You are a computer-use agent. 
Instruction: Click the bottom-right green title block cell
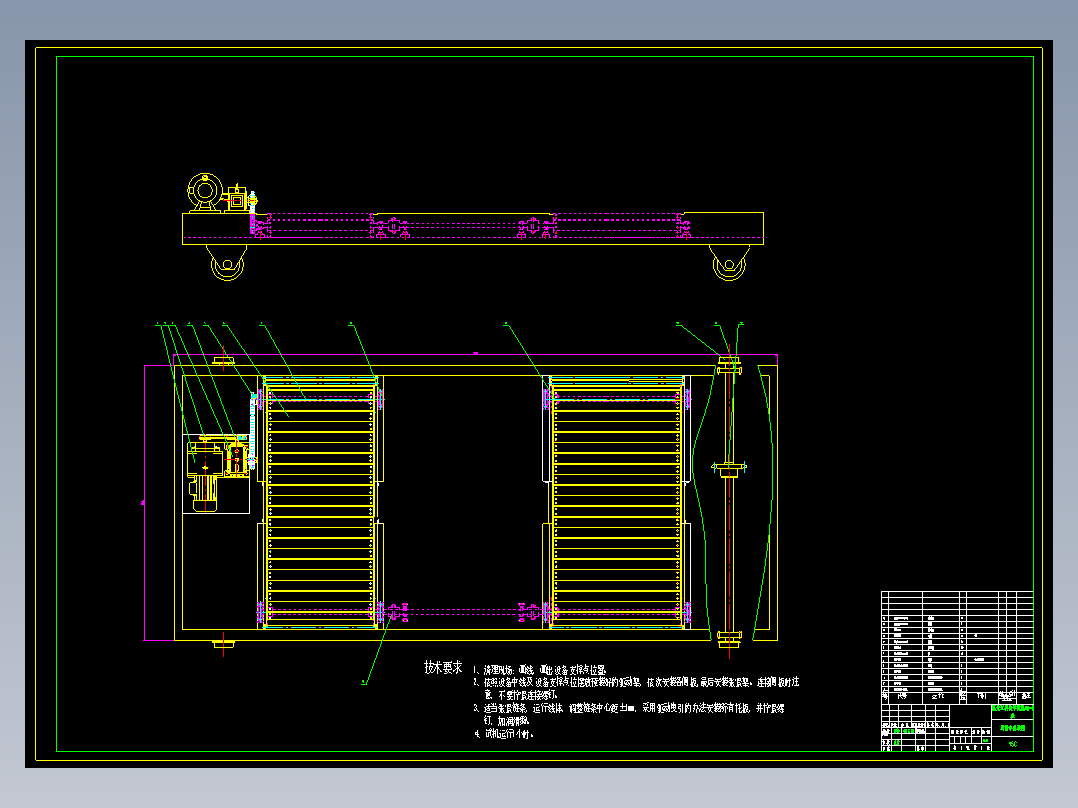coord(1012,744)
